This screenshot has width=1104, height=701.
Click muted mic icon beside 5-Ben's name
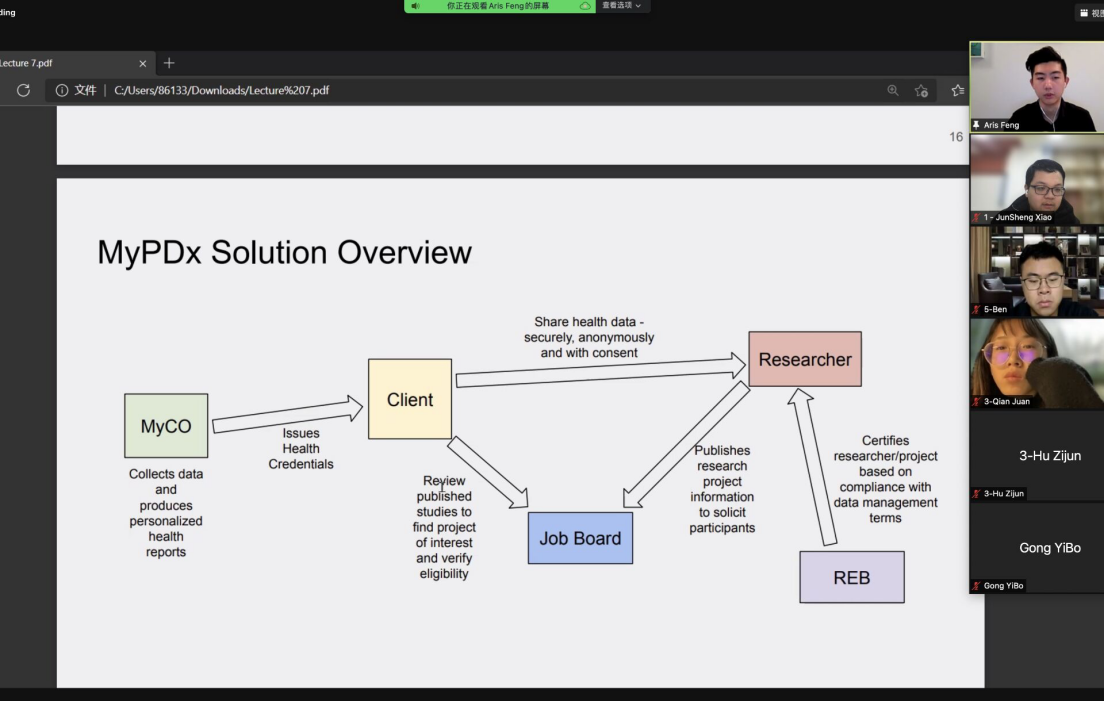(x=977, y=310)
